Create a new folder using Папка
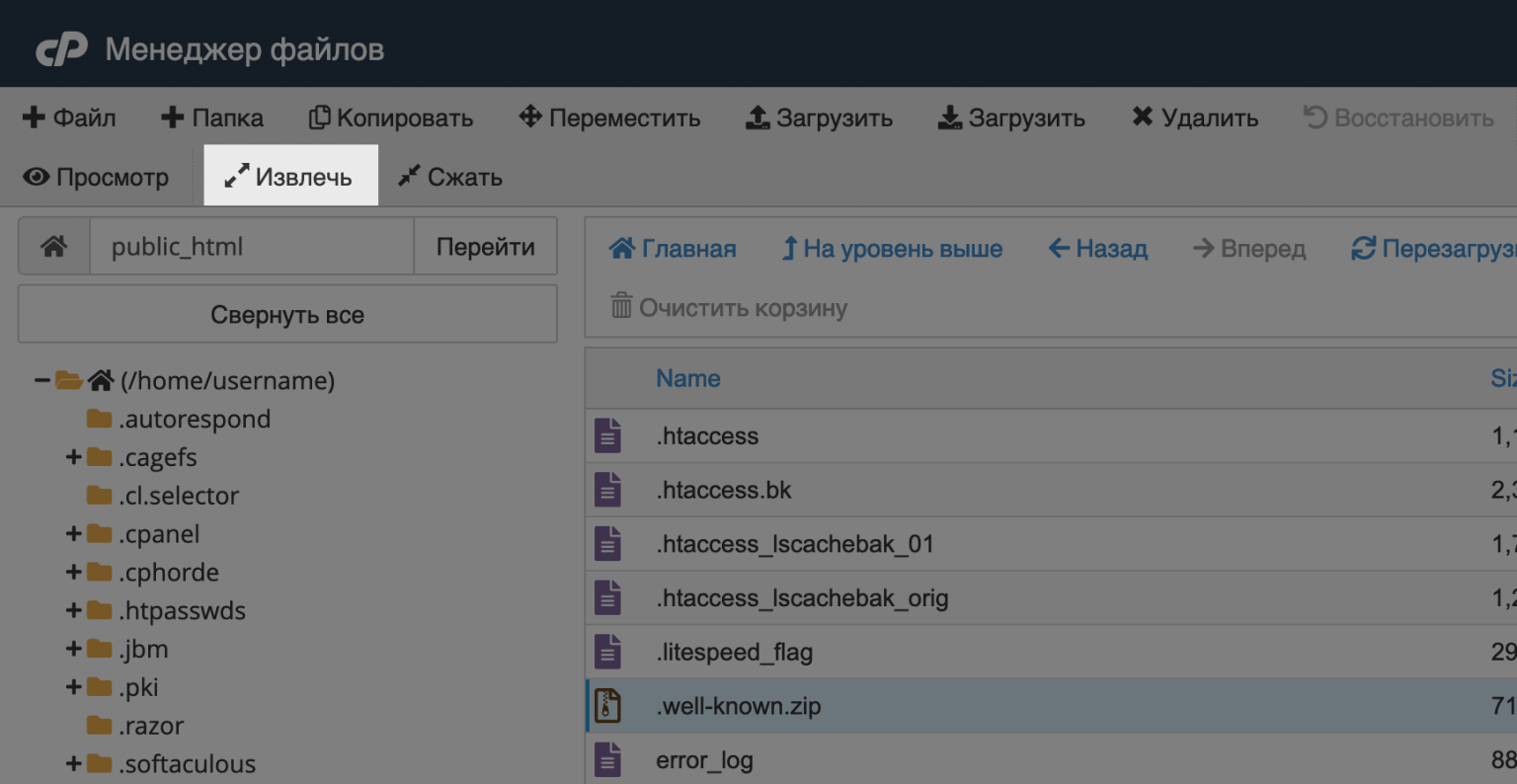The height and width of the screenshot is (784, 1517). (x=211, y=118)
